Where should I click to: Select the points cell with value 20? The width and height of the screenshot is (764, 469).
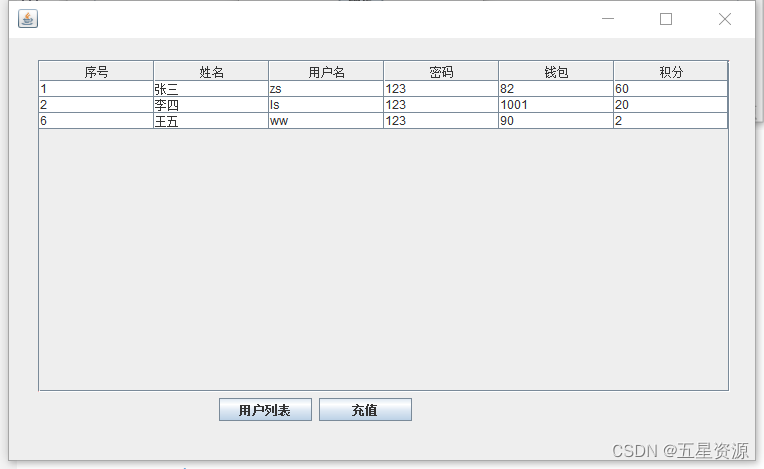coord(671,105)
